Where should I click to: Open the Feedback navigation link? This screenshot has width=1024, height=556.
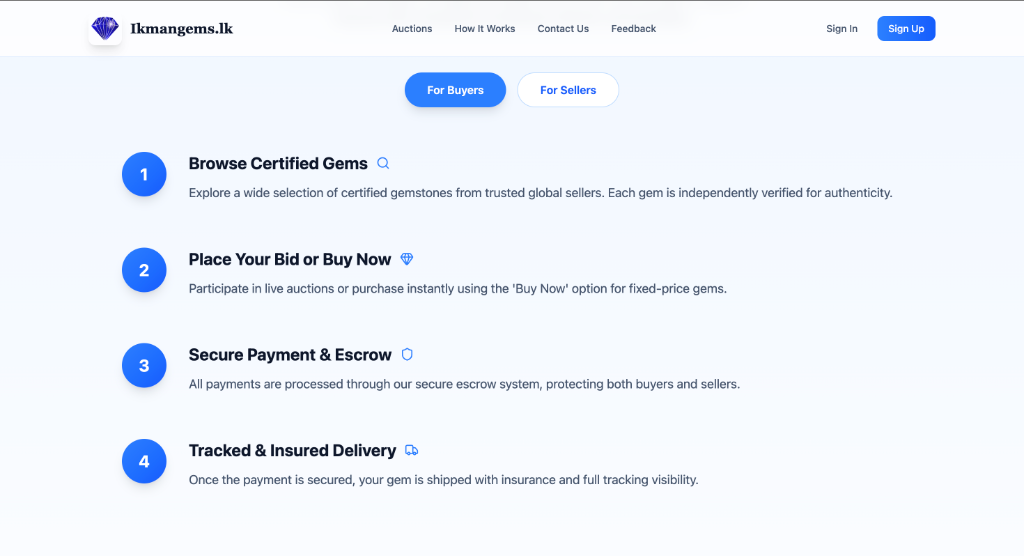634,29
